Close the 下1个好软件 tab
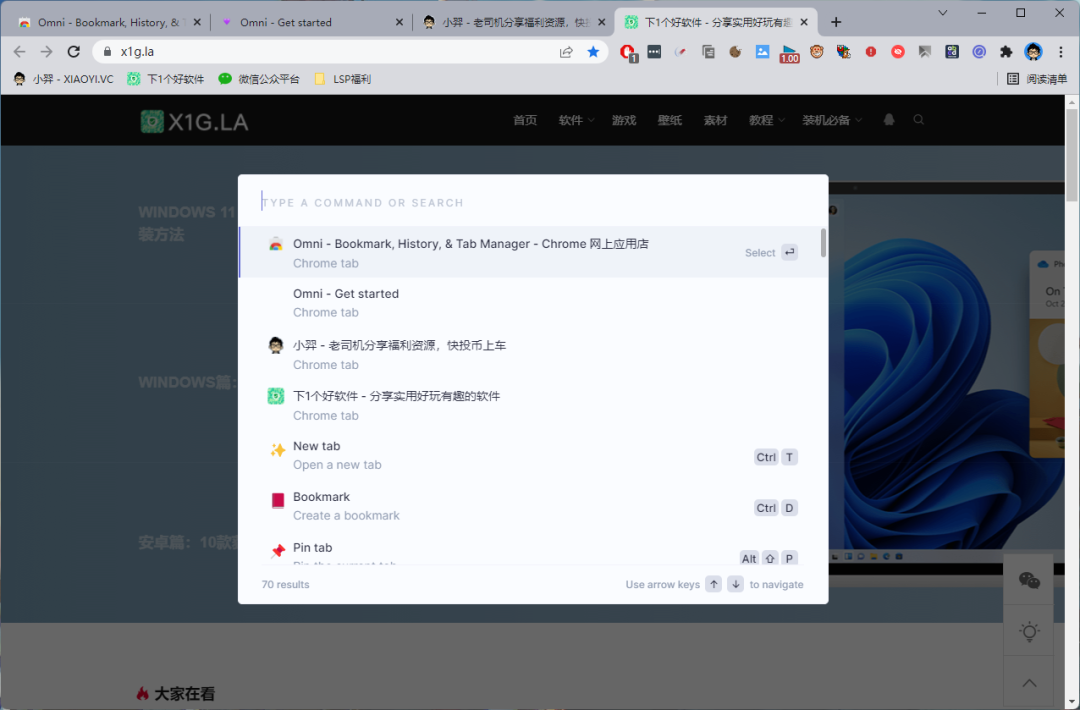The height and width of the screenshot is (710, 1080). pos(804,23)
